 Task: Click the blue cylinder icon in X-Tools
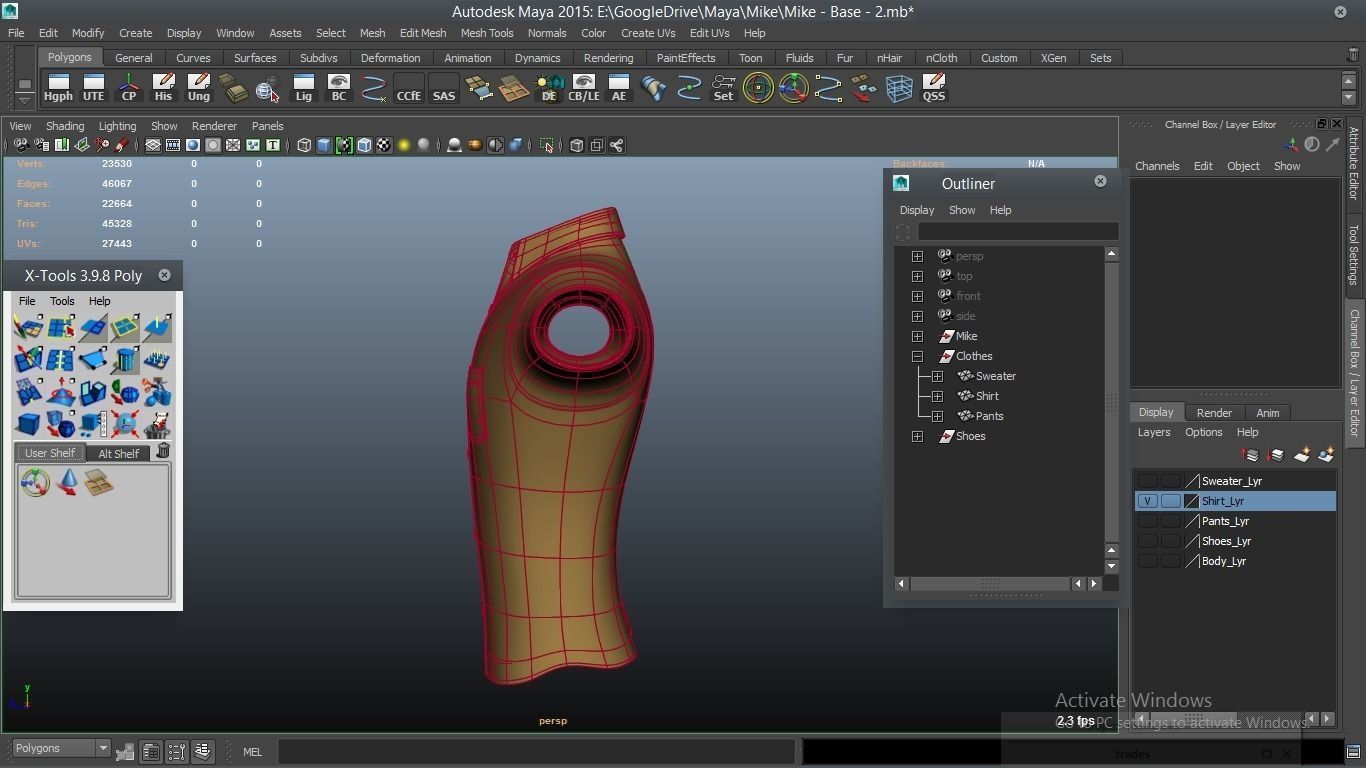point(125,361)
